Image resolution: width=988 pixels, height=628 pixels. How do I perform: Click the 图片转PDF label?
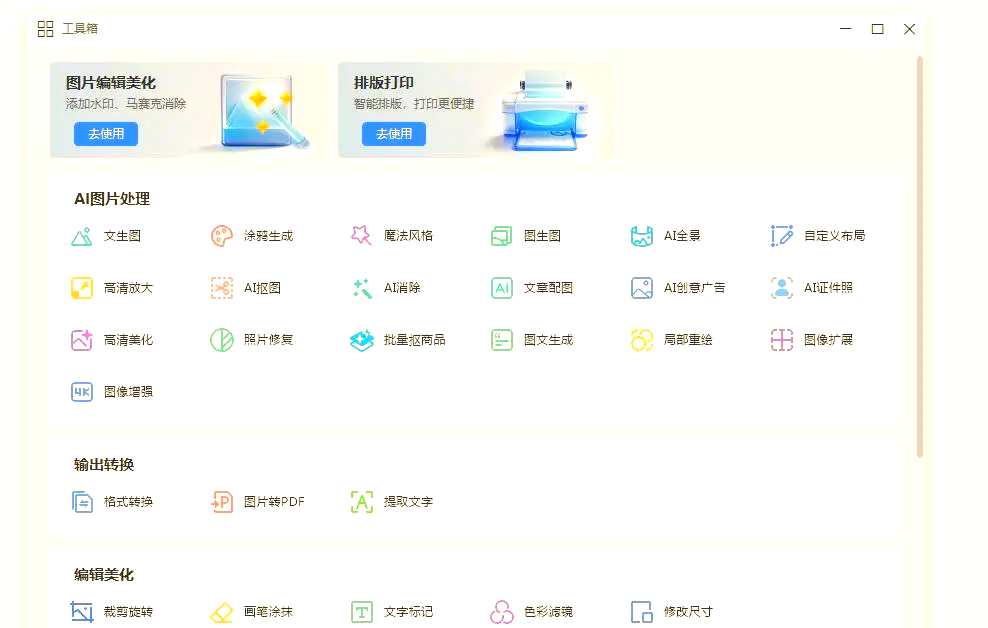click(274, 502)
